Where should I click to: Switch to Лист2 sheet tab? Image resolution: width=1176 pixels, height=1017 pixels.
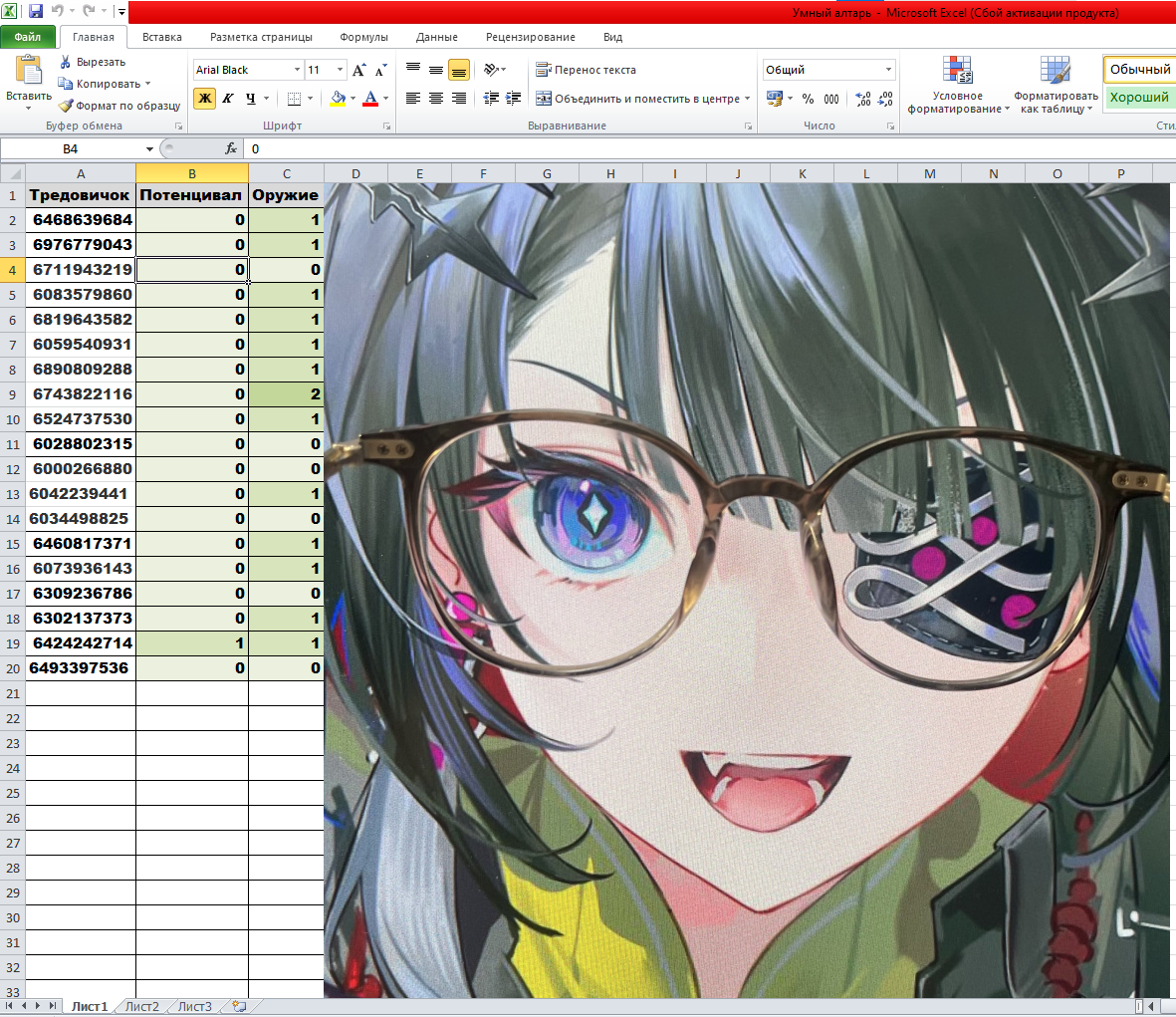[x=141, y=1006]
